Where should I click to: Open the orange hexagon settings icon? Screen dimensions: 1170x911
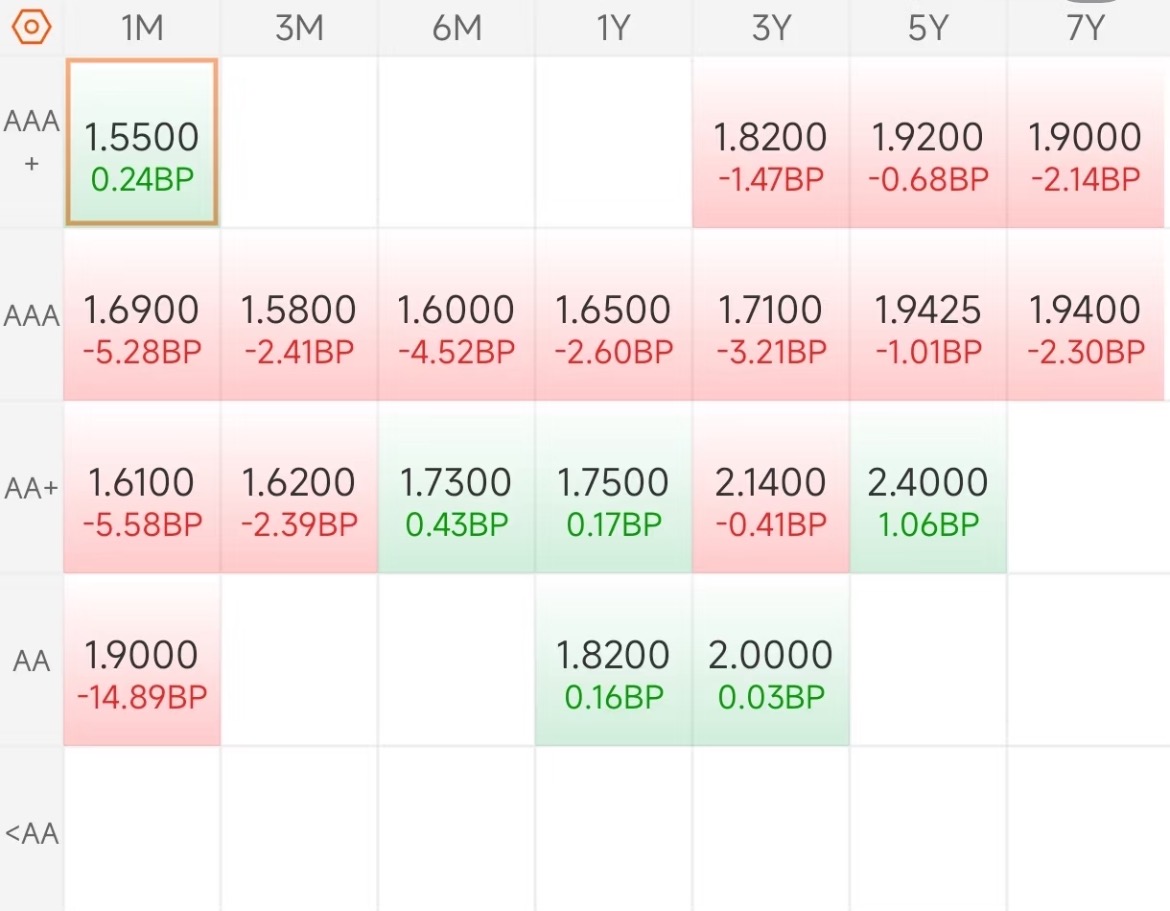31,28
